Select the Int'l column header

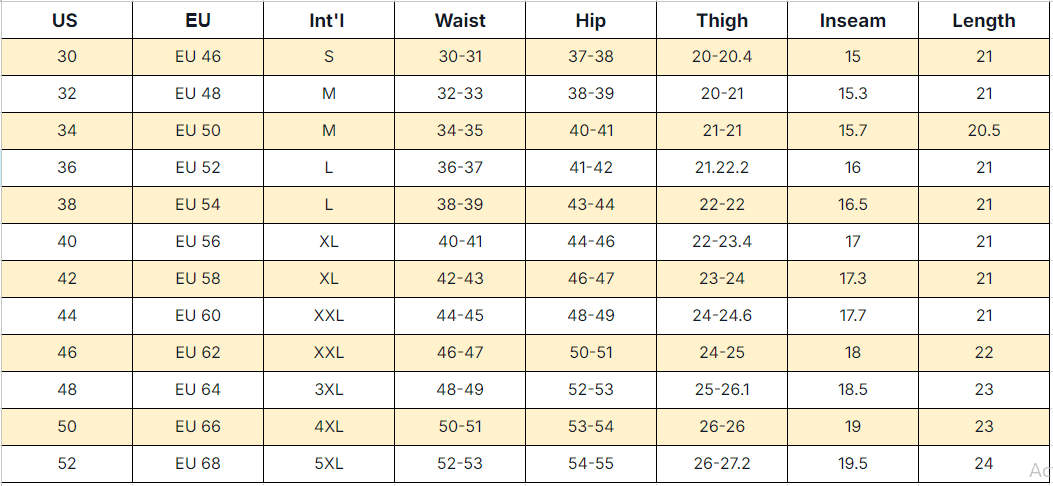[329, 20]
